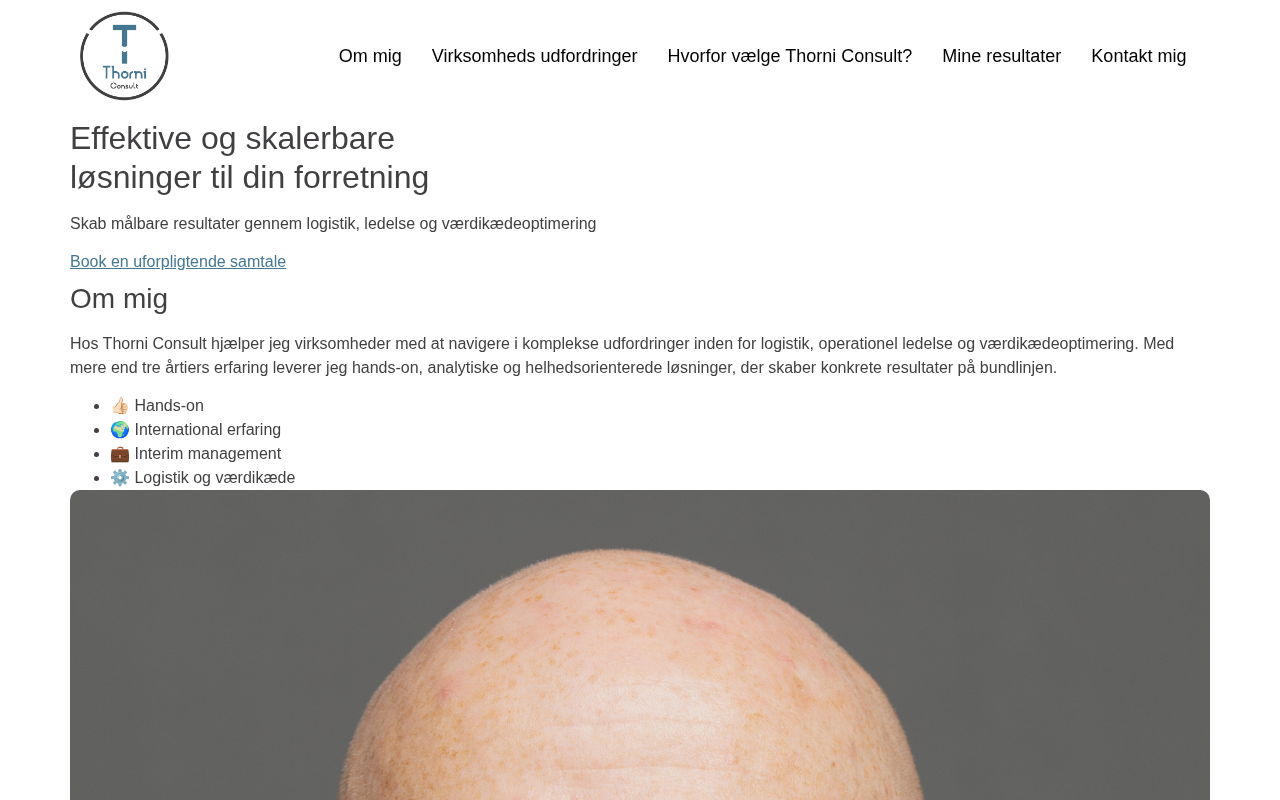Click the Hands-on list item text
This screenshot has width=1280, height=800.
[x=169, y=406]
